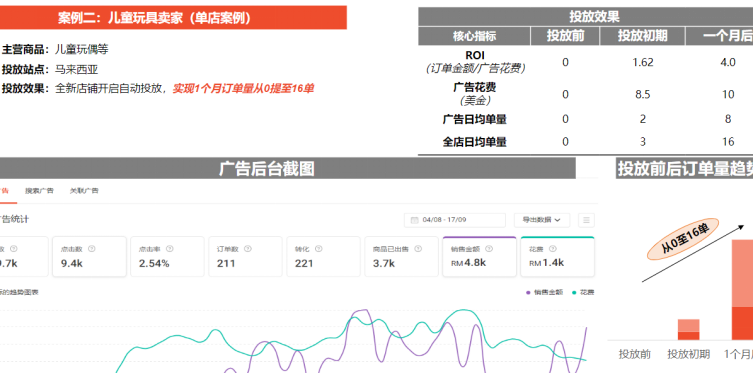Toggle the 花费 RM 1.4k metric card
This screenshot has width=753, height=373.
(x=558, y=256)
